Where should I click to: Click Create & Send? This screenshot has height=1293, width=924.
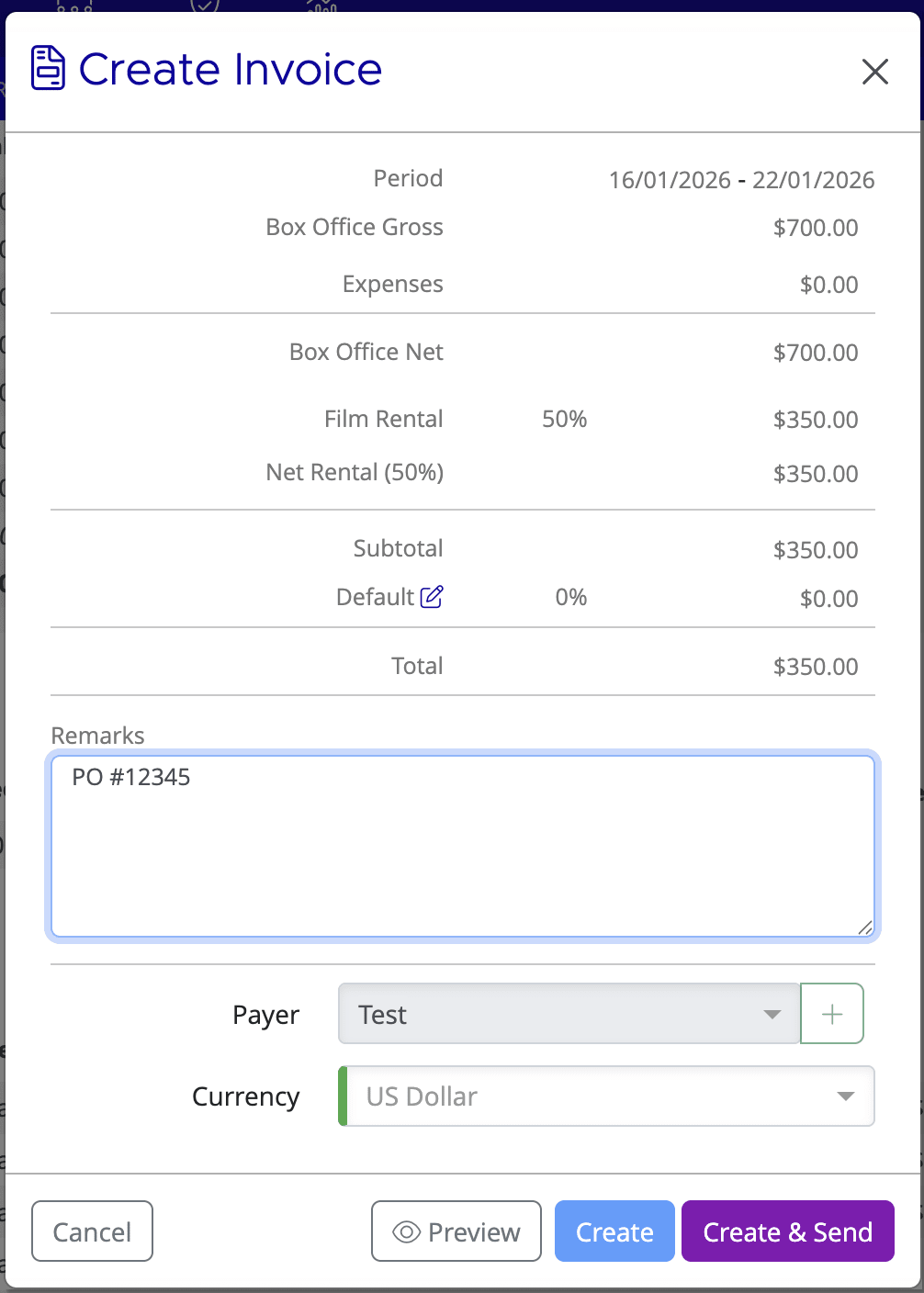[x=787, y=1231]
